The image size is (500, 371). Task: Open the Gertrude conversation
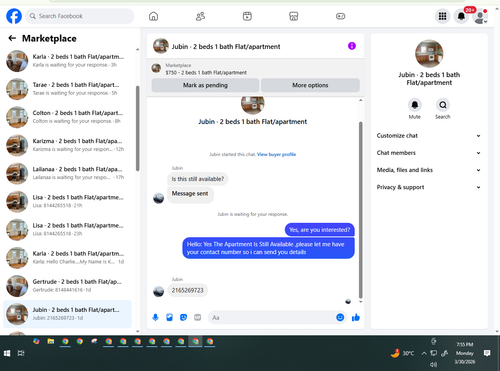tap(68, 286)
